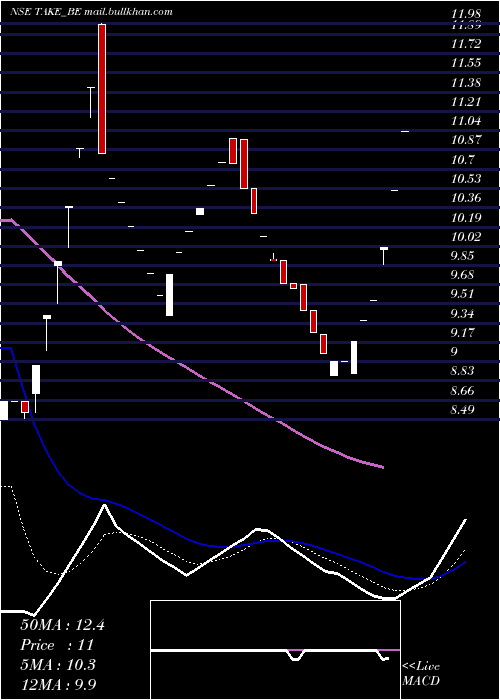Image resolution: width=500 pixels, height=700 pixels.
Task: Click the 10.19 price axis label
Action: 467,217
